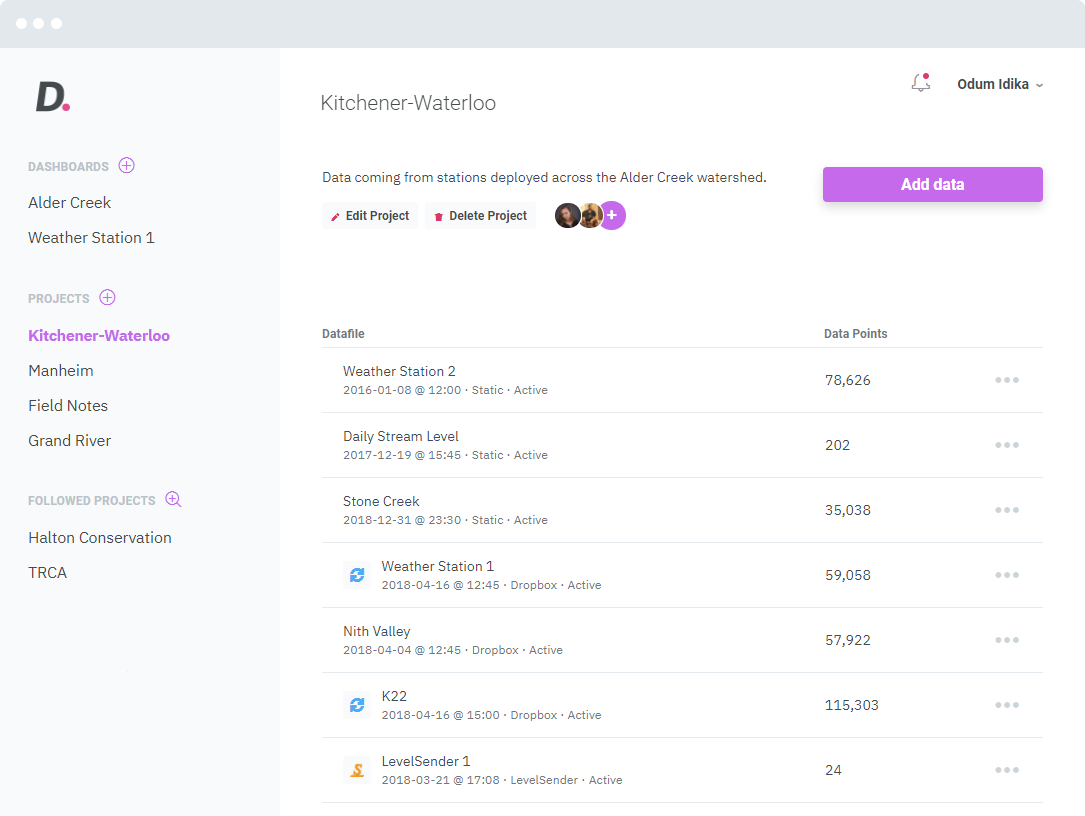Add a collaborator using the plus avatar icon
The image size is (1085, 816).
tap(612, 215)
